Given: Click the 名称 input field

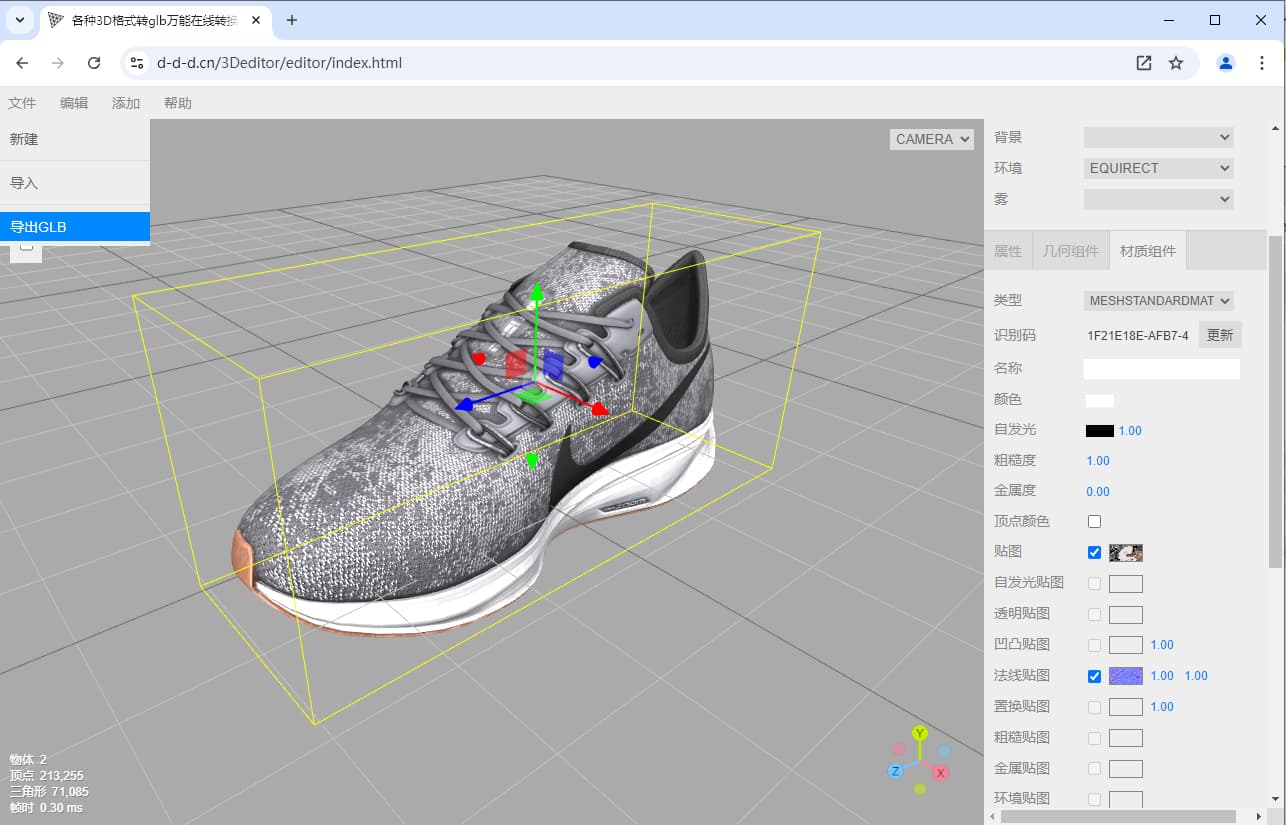Looking at the screenshot, I should [1162, 369].
